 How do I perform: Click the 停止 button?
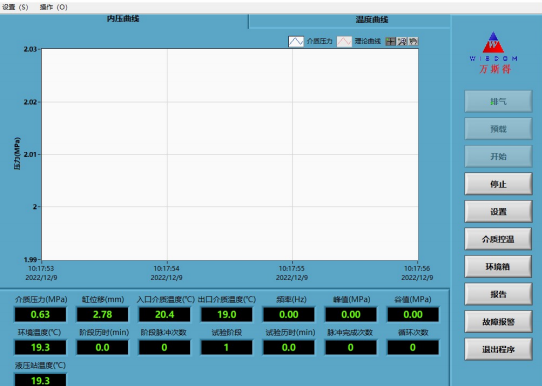point(498,184)
